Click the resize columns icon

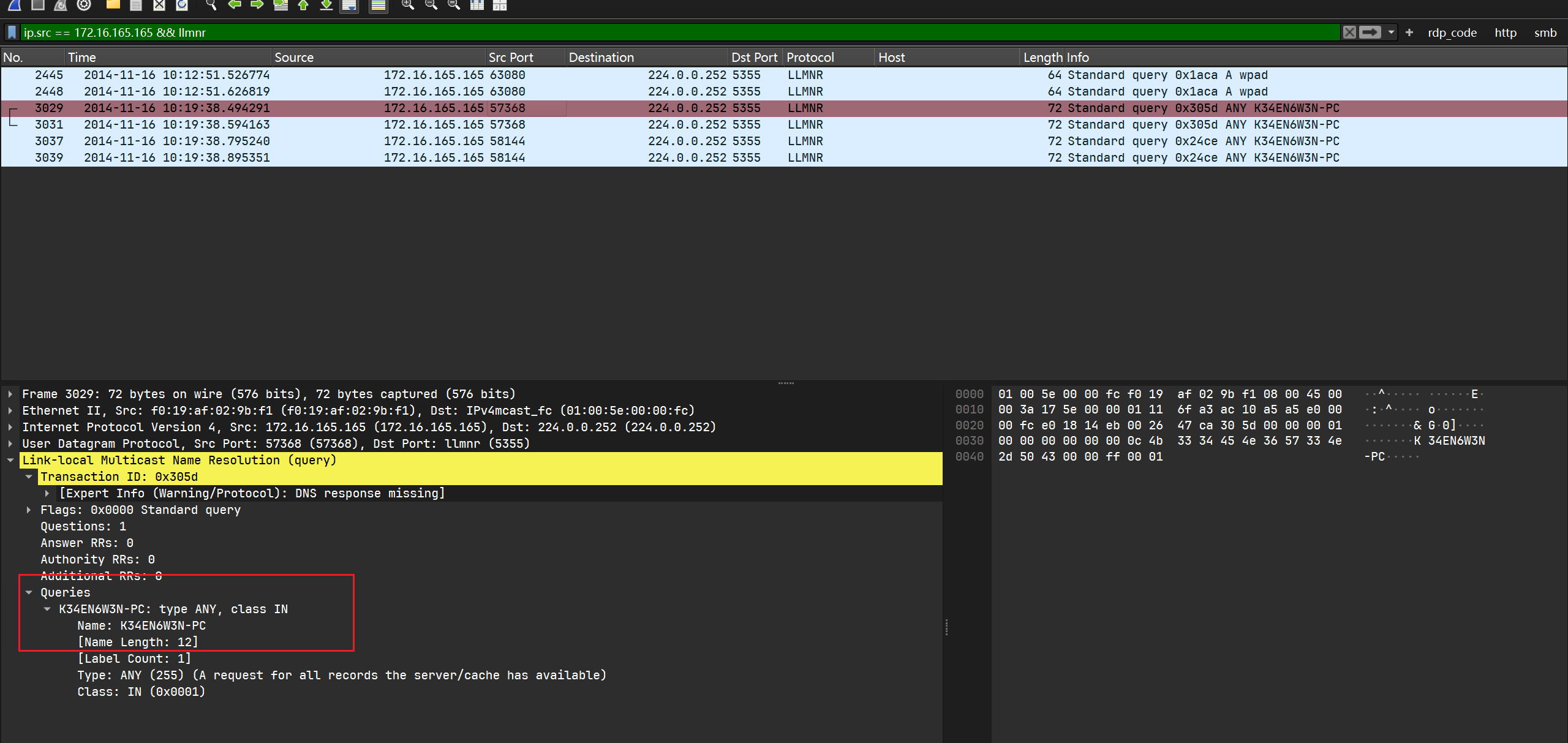click(477, 5)
